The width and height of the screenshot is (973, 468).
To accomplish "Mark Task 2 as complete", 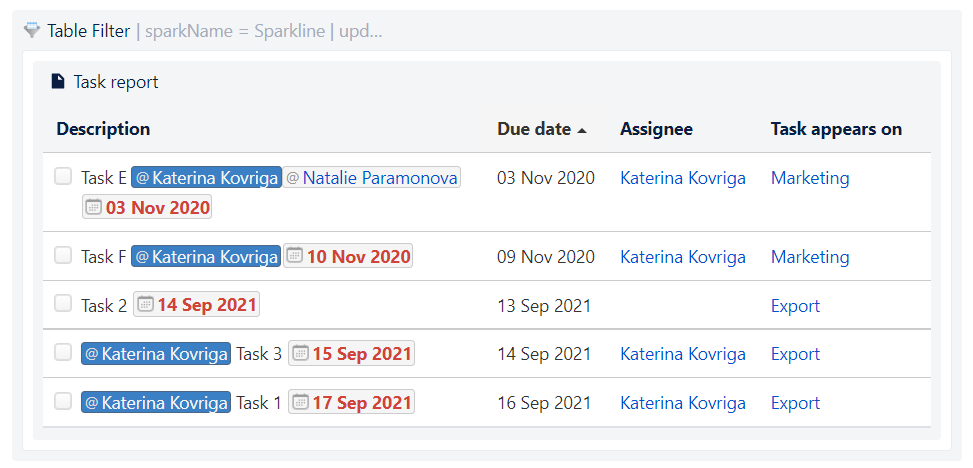I will click(63, 304).
